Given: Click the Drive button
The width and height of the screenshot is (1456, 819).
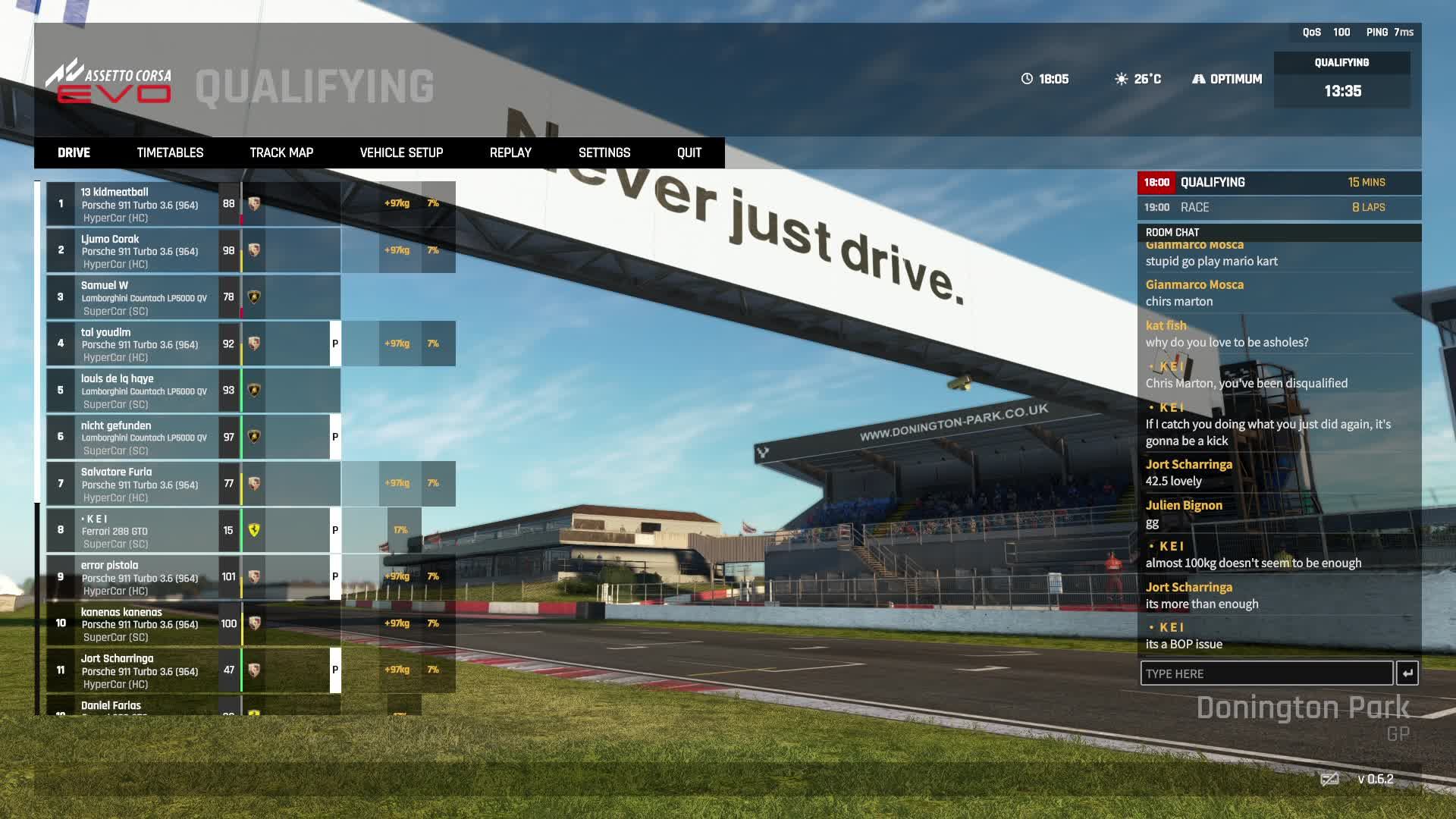Looking at the screenshot, I should 74,152.
